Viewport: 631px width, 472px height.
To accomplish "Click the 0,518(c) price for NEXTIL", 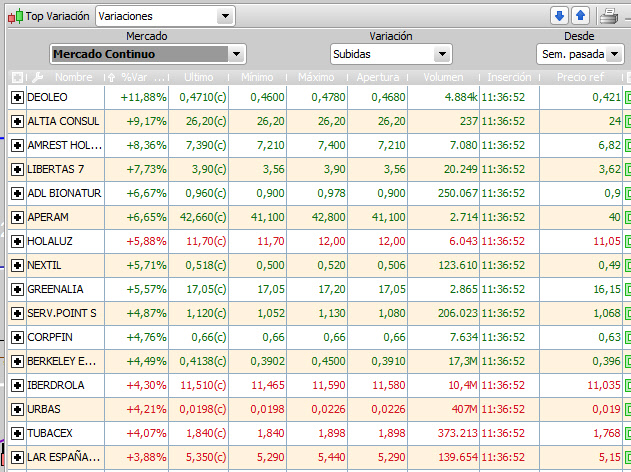I will pyautogui.click(x=206, y=266).
